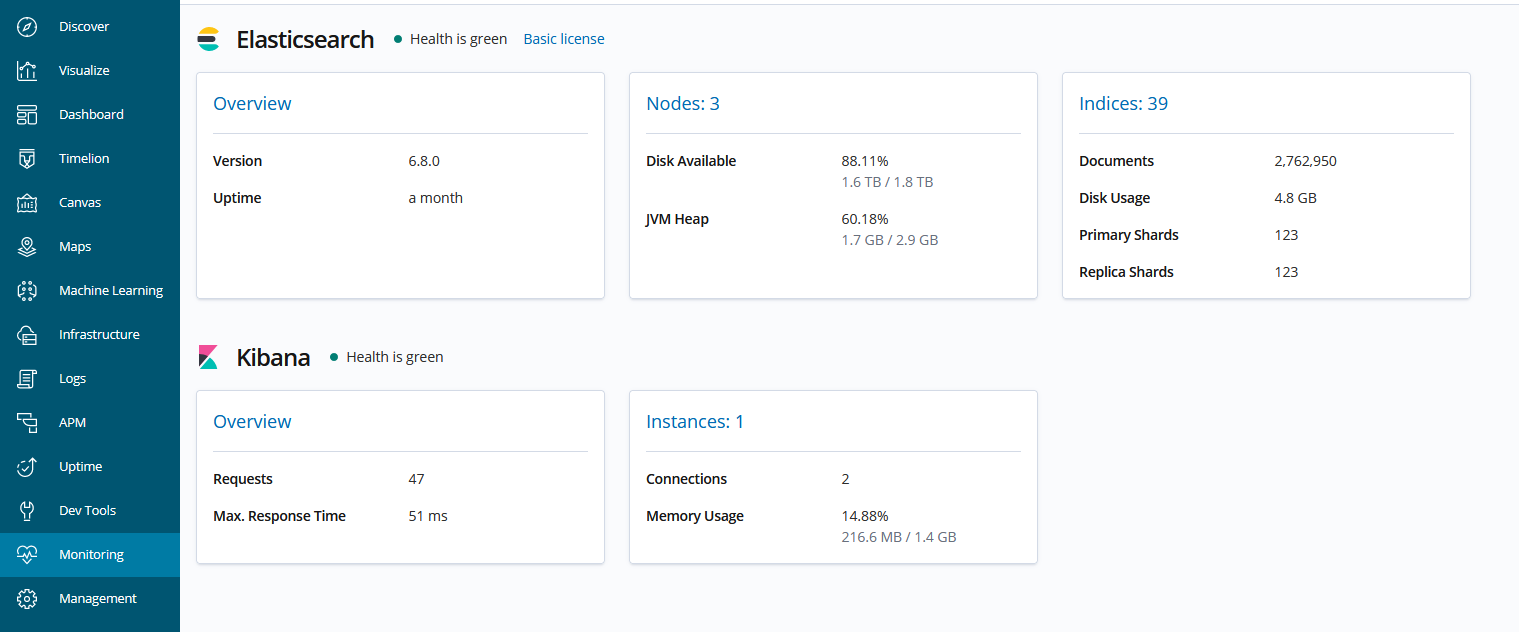The height and width of the screenshot is (632, 1519).
Task: Click the Dashboard icon in sidebar
Action: tap(27, 115)
